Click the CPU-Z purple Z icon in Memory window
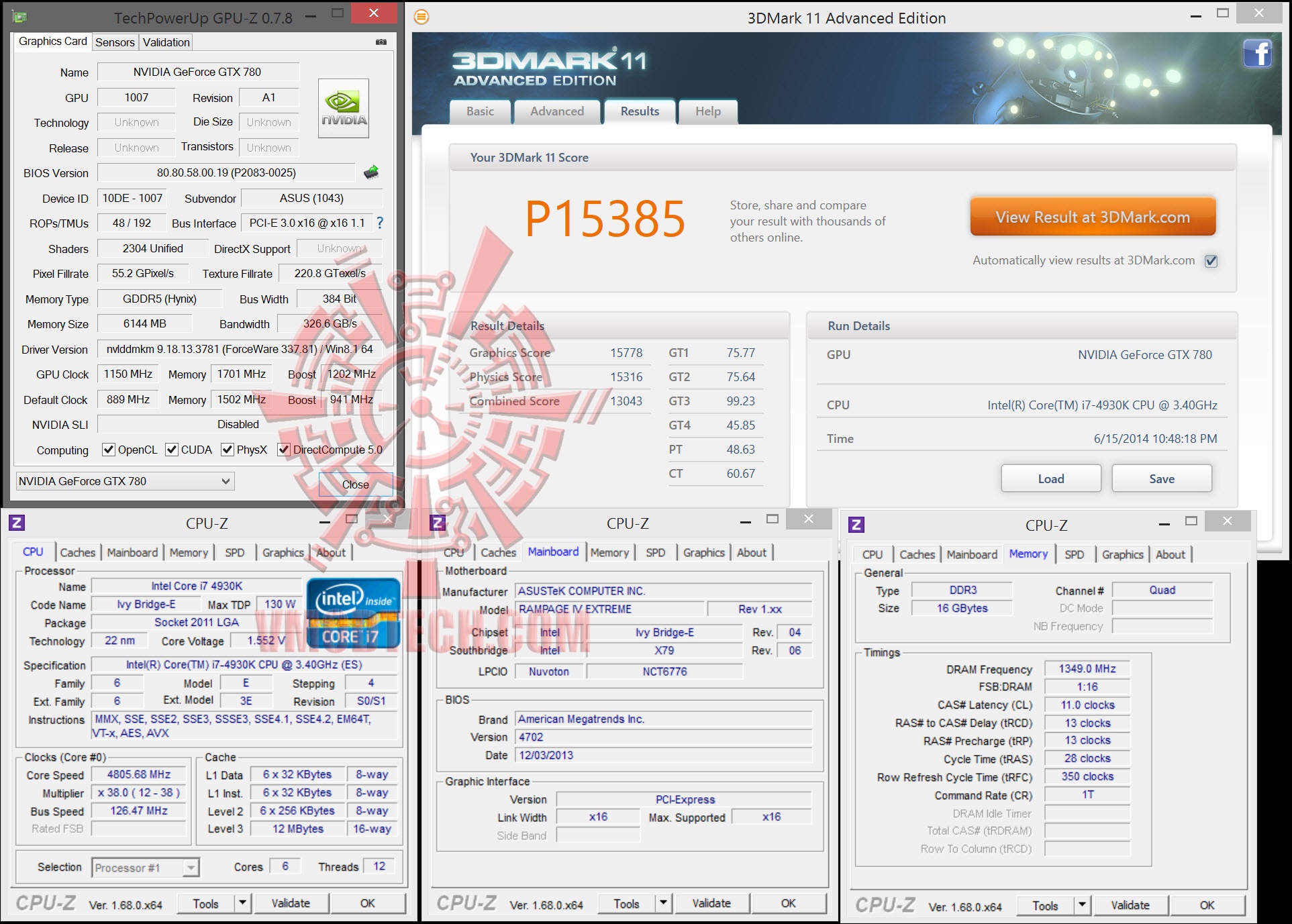Image resolution: width=1292 pixels, height=924 pixels. tap(856, 525)
